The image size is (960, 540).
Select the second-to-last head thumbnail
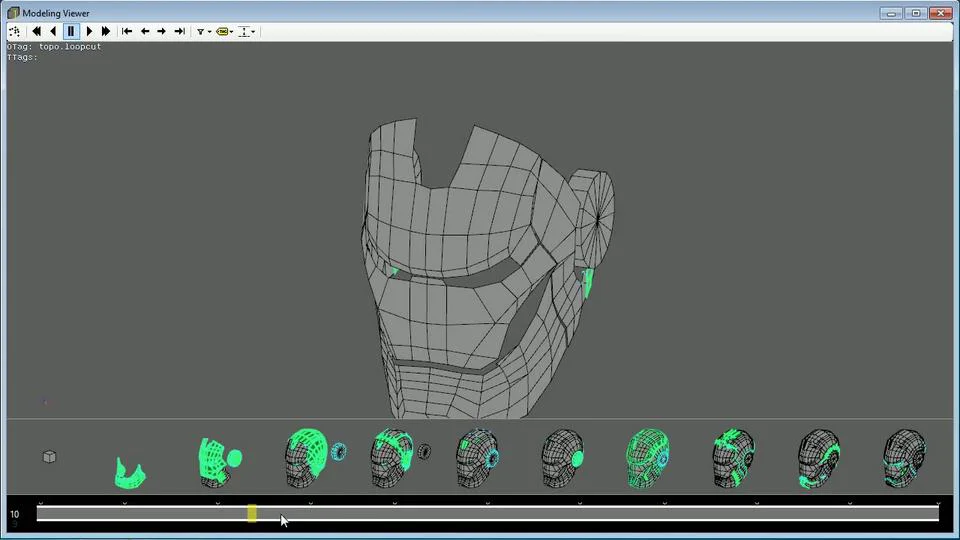pos(819,458)
